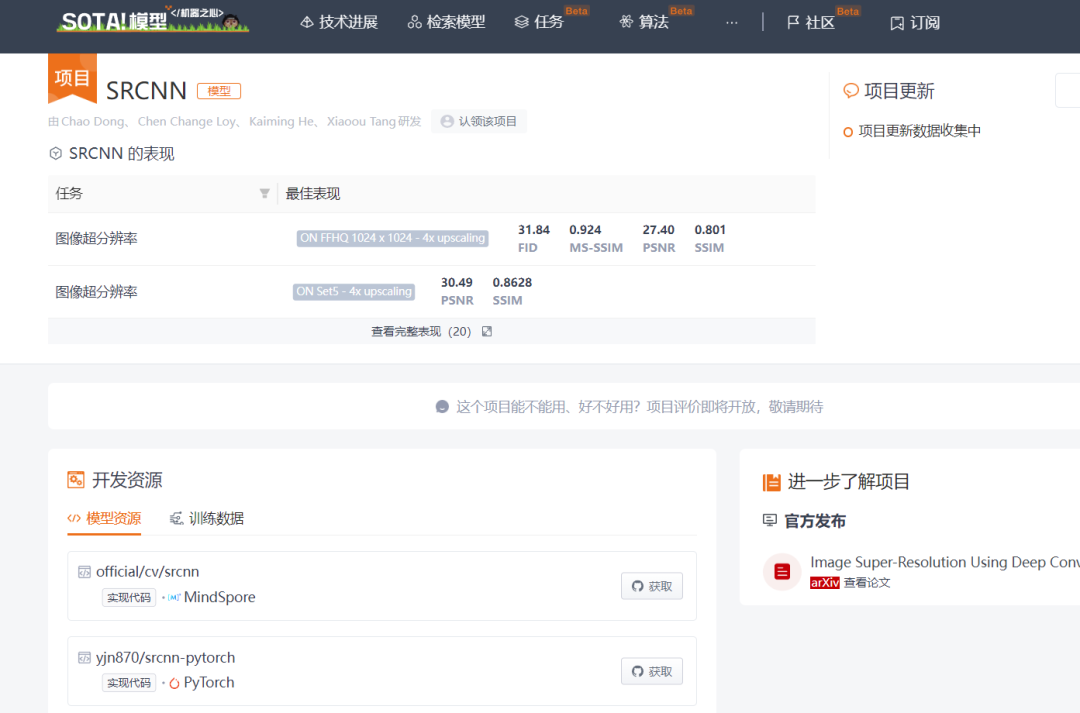Open 技术进展 via its cube icon
The width and height of the screenshot is (1080, 713).
(306, 21)
